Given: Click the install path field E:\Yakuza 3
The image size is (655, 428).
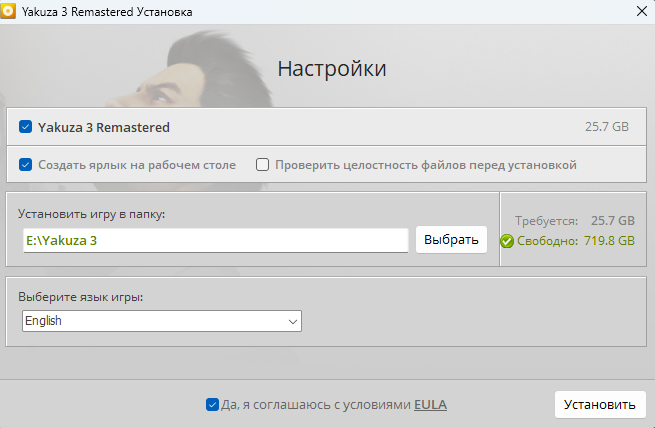Looking at the screenshot, I should [x=216, y=241].
